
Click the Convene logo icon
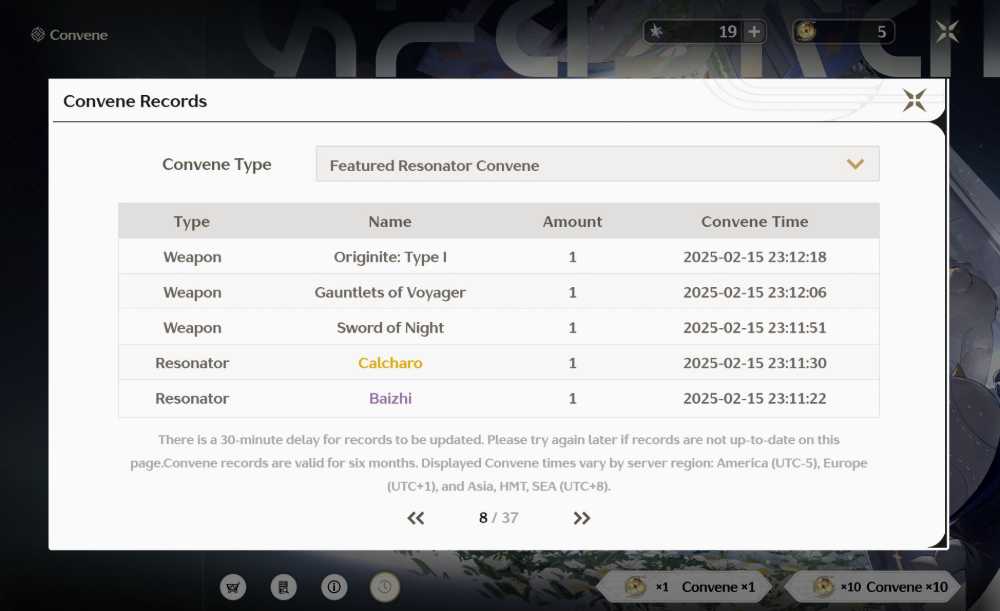click(x=38, y=34)
